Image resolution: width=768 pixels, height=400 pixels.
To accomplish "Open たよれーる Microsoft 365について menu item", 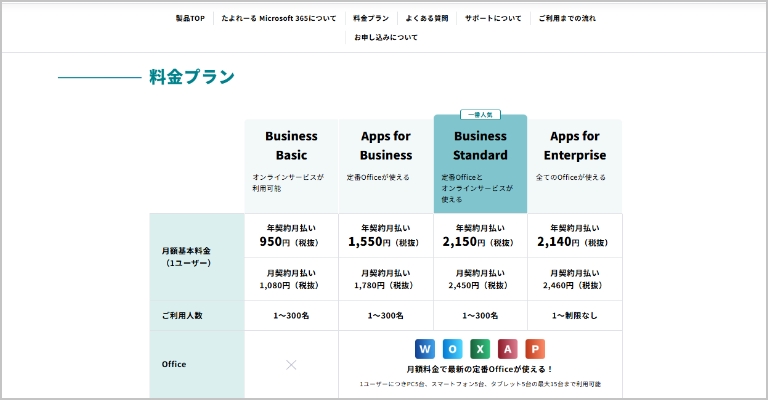I will coord(279,19).
